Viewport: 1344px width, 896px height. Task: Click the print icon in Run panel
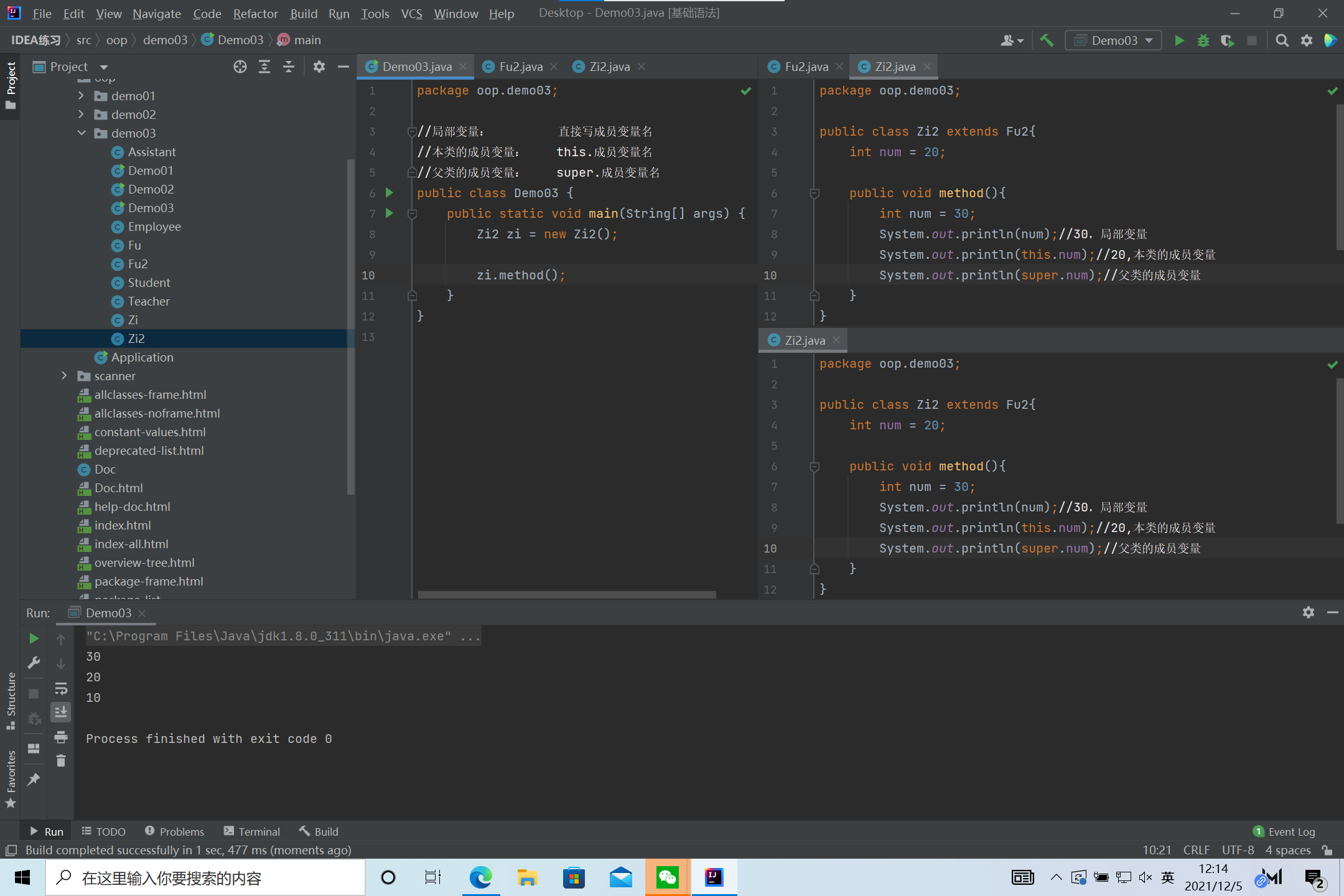[61, 737]
